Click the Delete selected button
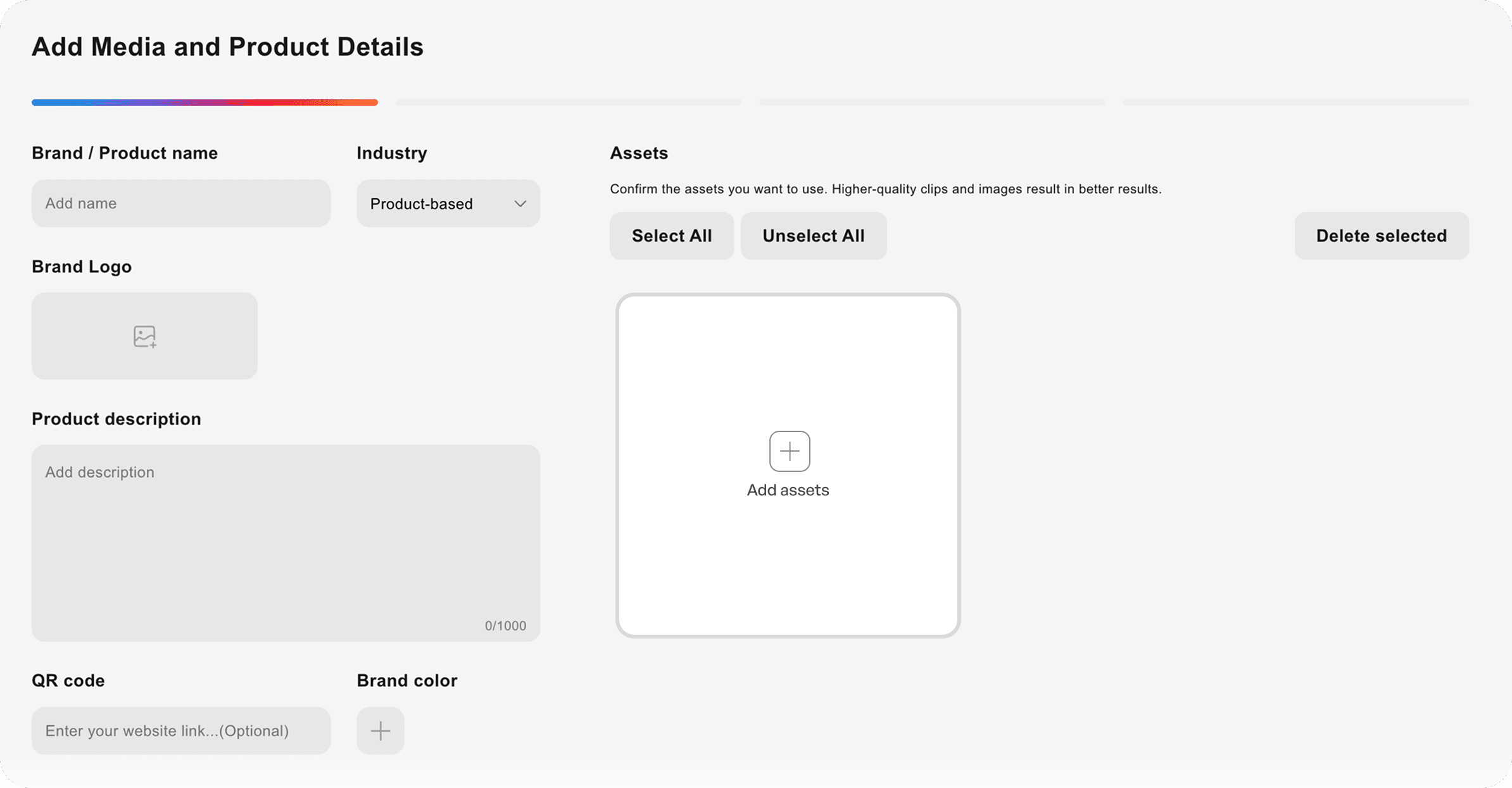The height and width of the screenshot is (788, 1512). [x=1381, y=236]
